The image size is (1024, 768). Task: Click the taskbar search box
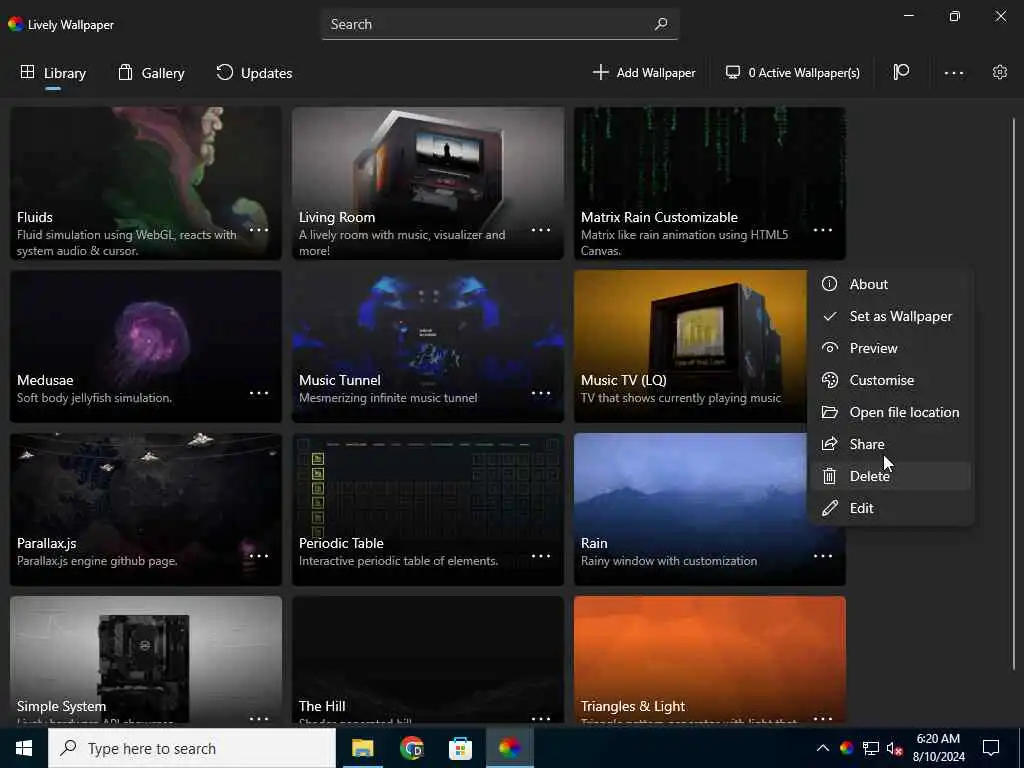191,748
